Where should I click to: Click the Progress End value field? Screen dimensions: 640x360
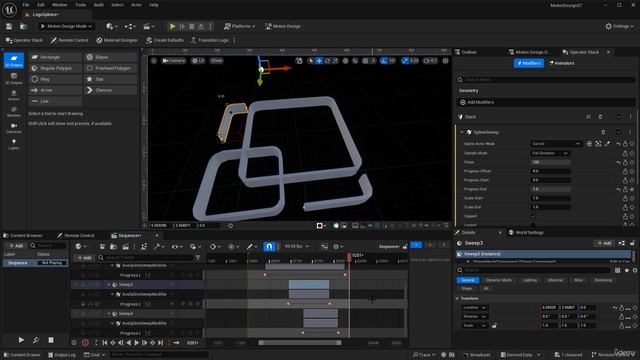(551, 189)
